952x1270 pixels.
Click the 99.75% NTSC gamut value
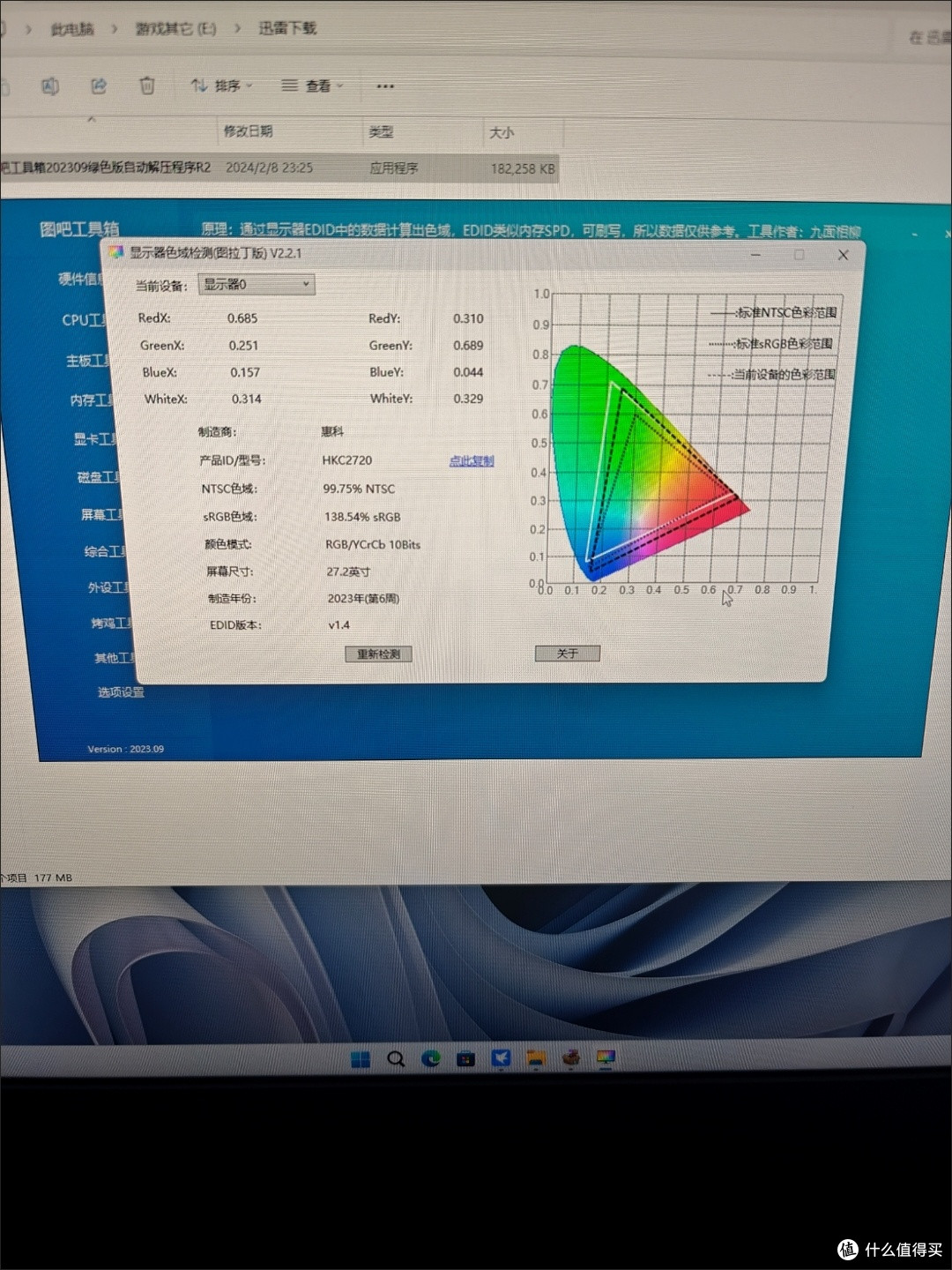(359, 489)
